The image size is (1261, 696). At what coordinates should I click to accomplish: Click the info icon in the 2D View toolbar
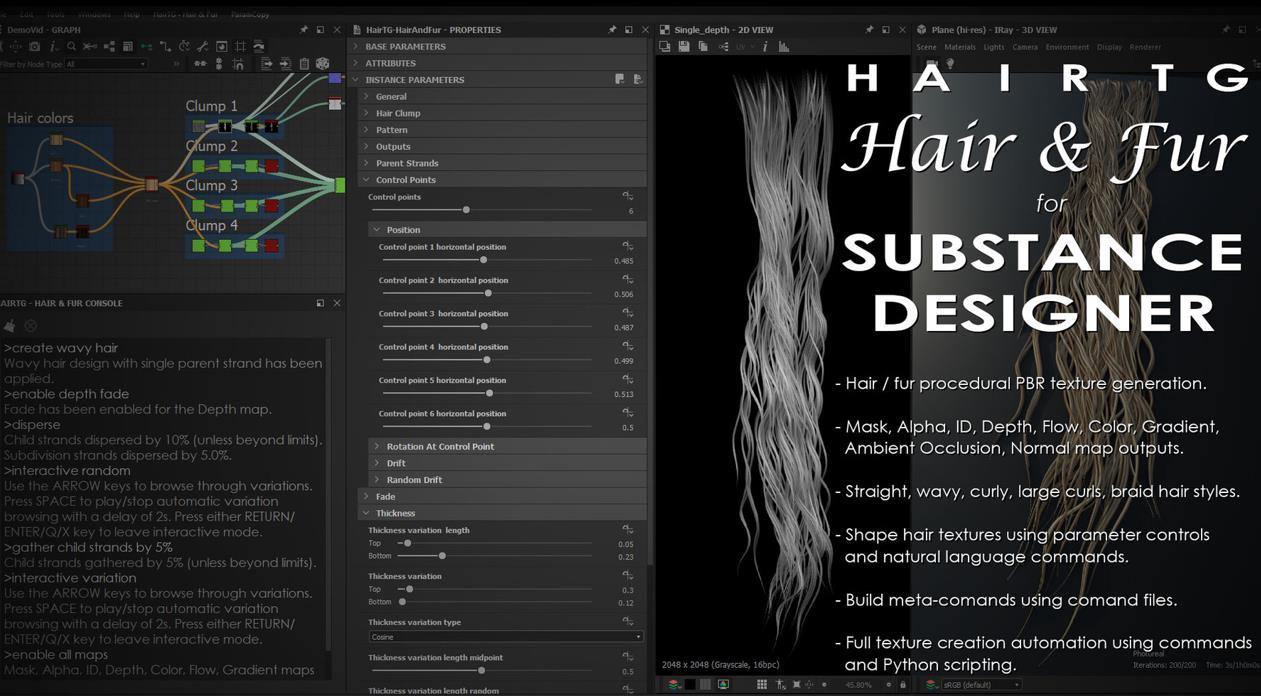[765, 47]
